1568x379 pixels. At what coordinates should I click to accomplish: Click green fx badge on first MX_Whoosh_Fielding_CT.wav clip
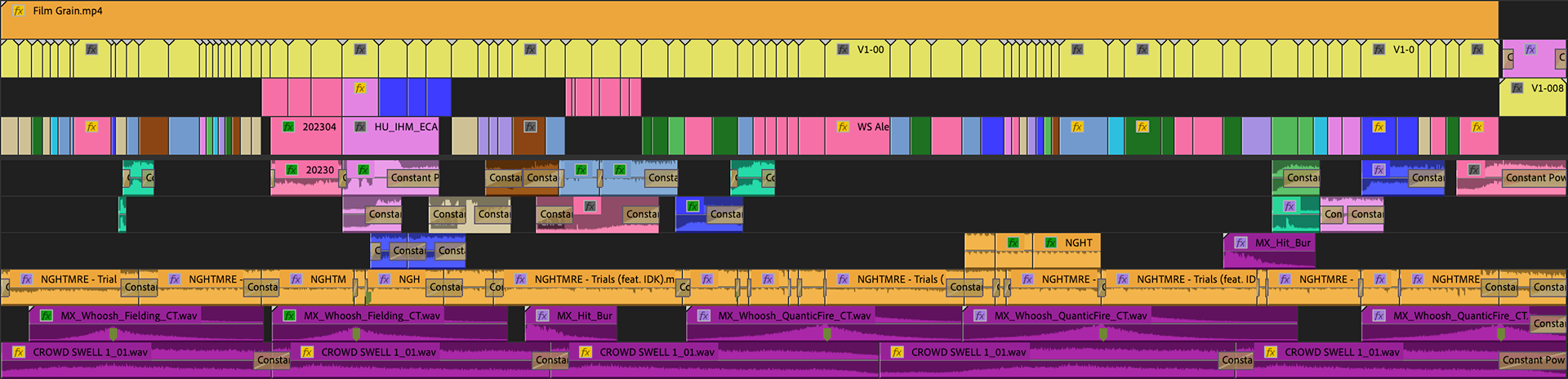(x=46, y=315)
